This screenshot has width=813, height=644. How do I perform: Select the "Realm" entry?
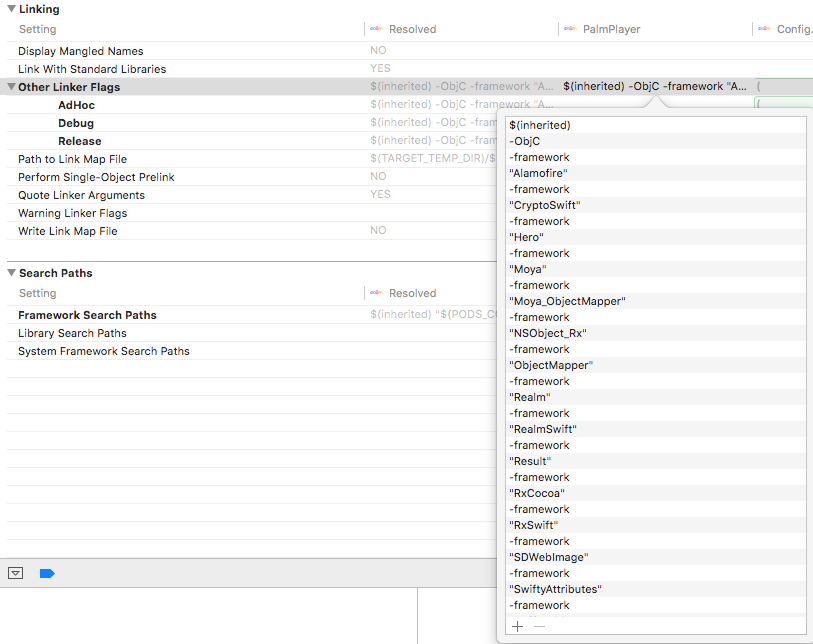pos(655,397)
